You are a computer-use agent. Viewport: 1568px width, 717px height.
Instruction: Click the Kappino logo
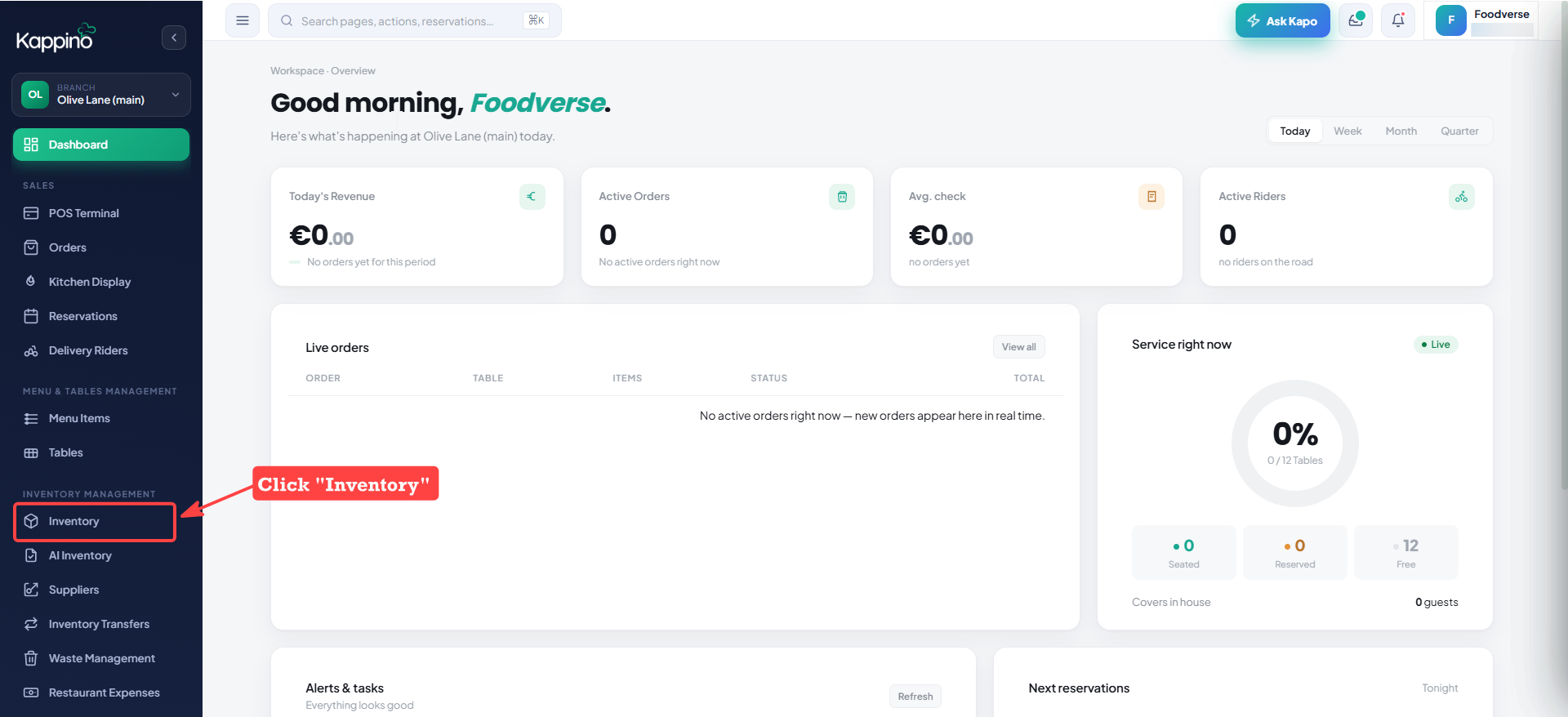pos(56,38)
